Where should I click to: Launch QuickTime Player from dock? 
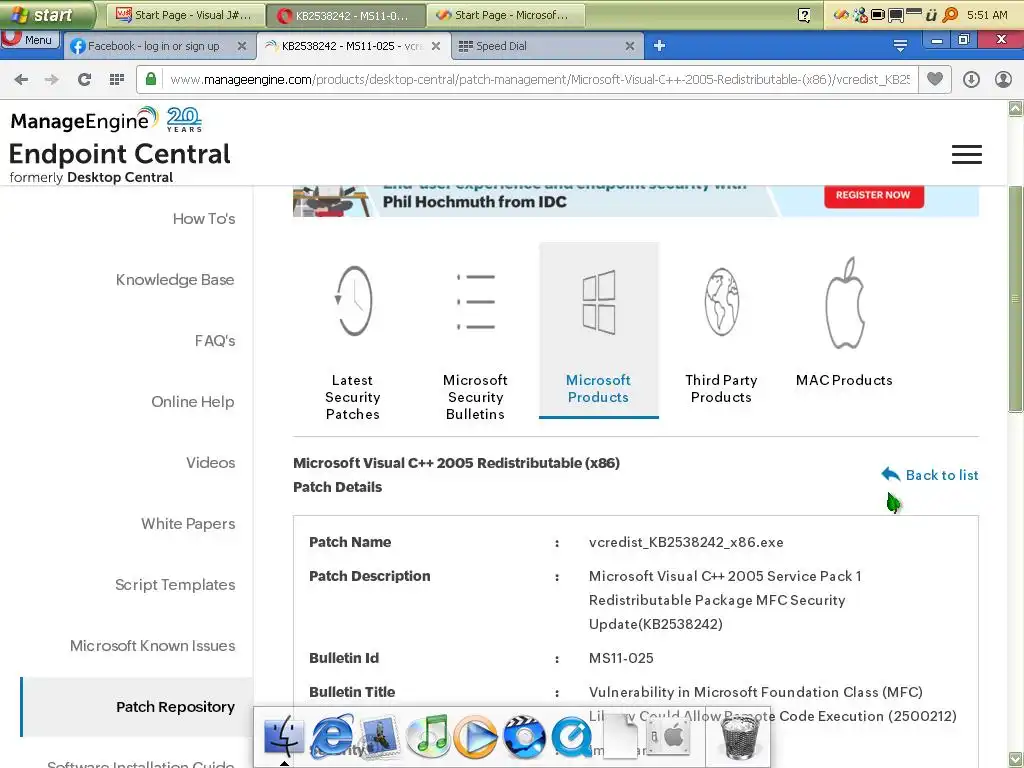click(x=571, y=738)
